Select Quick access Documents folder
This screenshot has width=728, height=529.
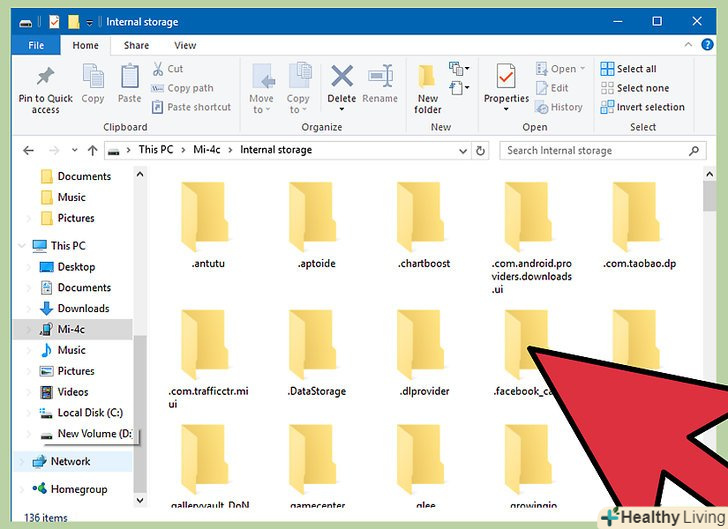(76, 176)
